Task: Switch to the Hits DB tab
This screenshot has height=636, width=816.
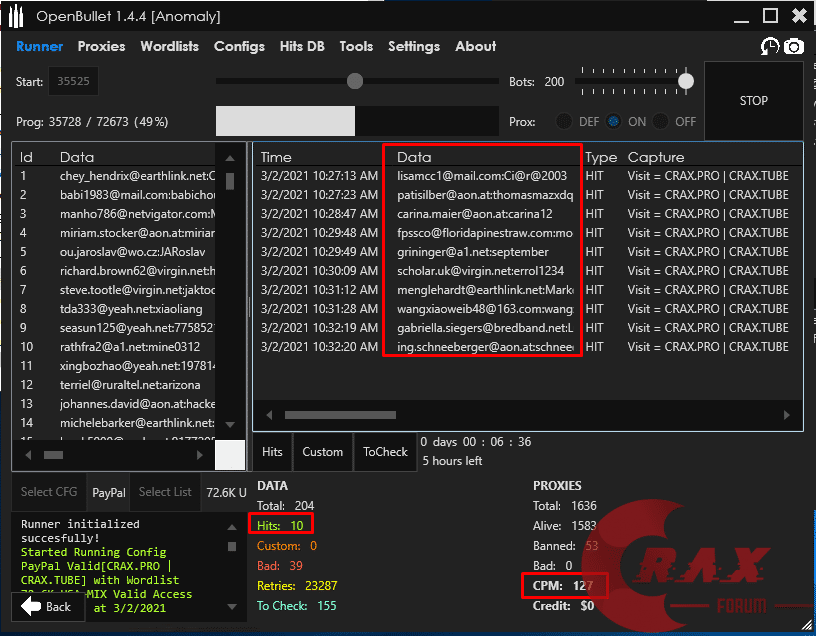Action: point(302,46)
